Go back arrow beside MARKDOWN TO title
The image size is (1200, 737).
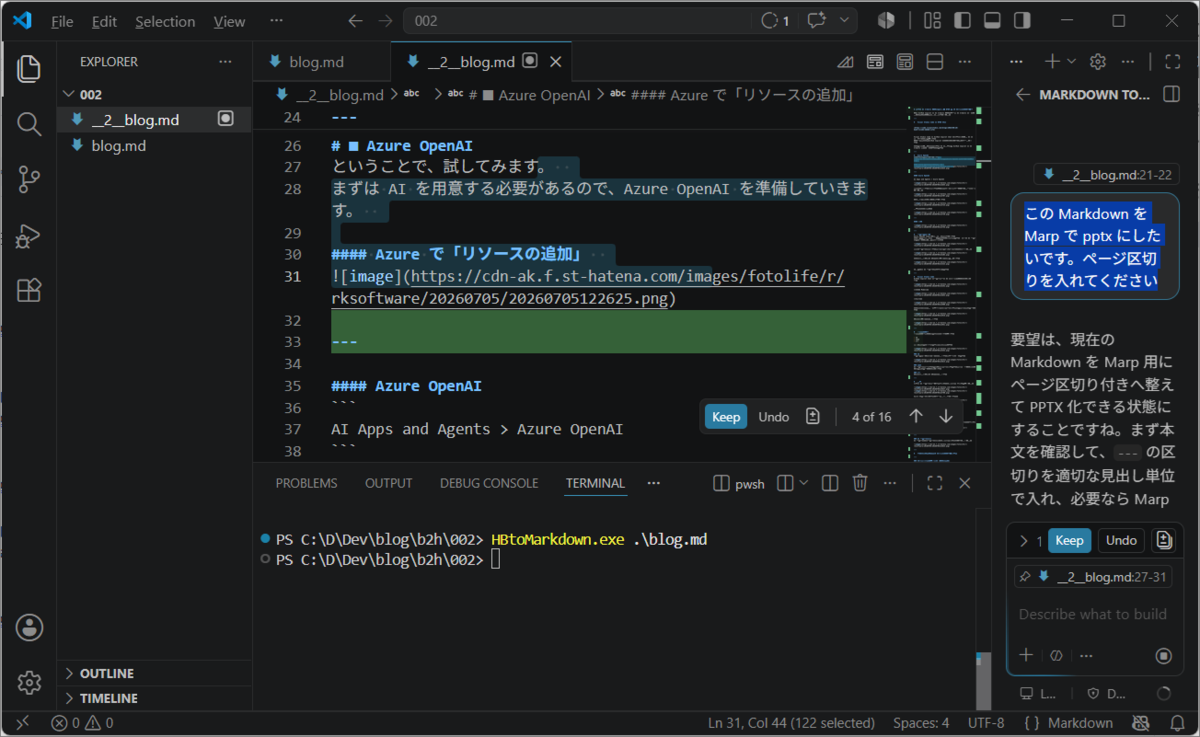[1022, 94]
